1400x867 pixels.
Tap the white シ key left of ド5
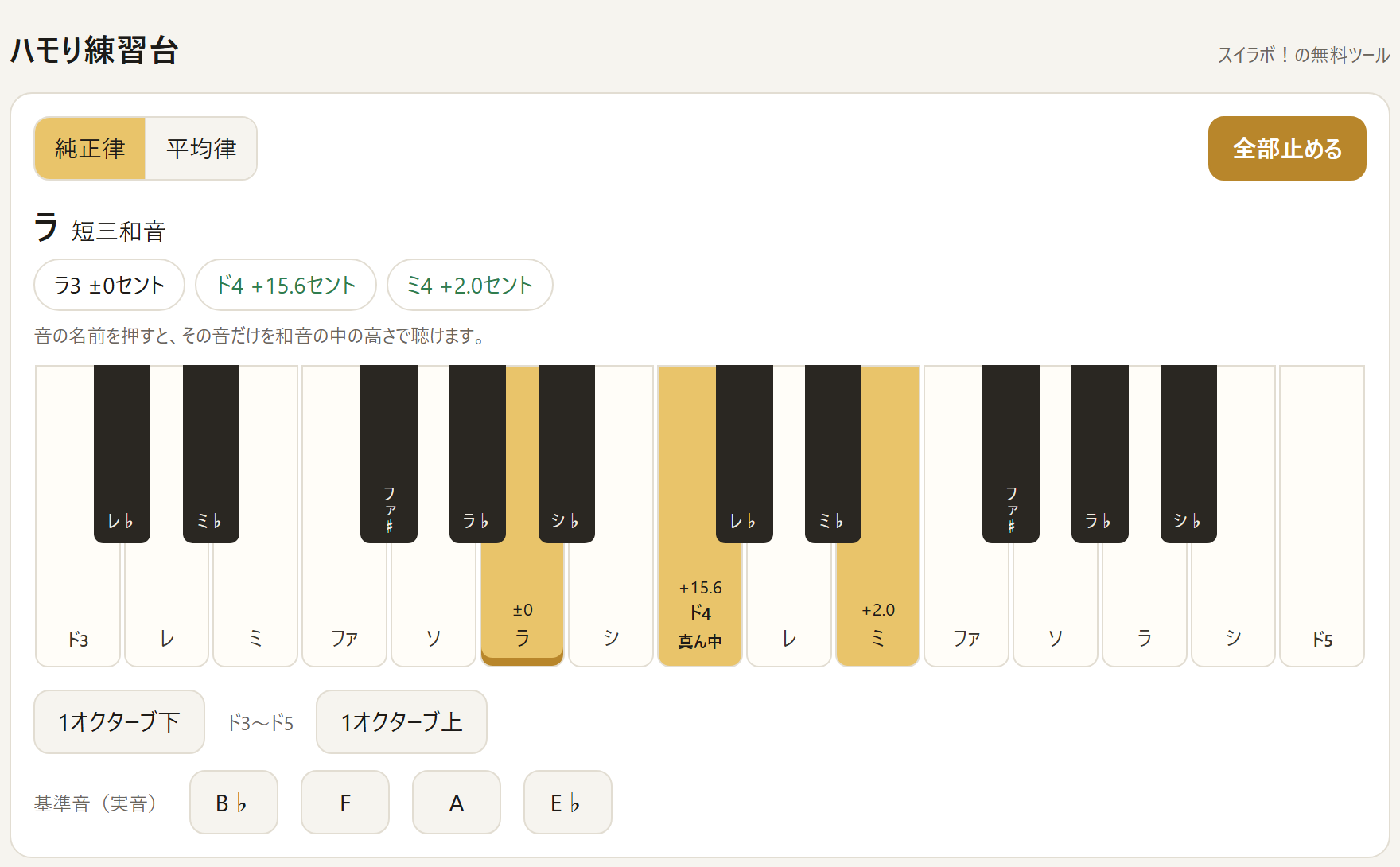[x=1233, y=605]
